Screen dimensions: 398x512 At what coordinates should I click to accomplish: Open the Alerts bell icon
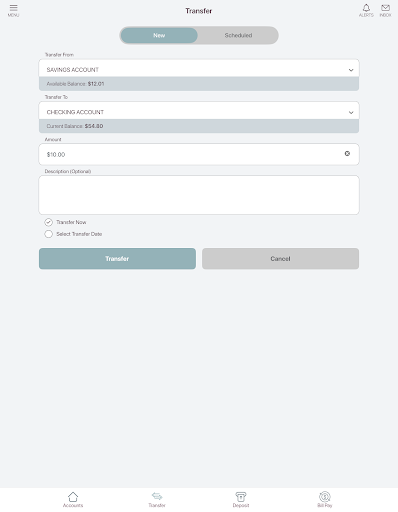(366, 8)
